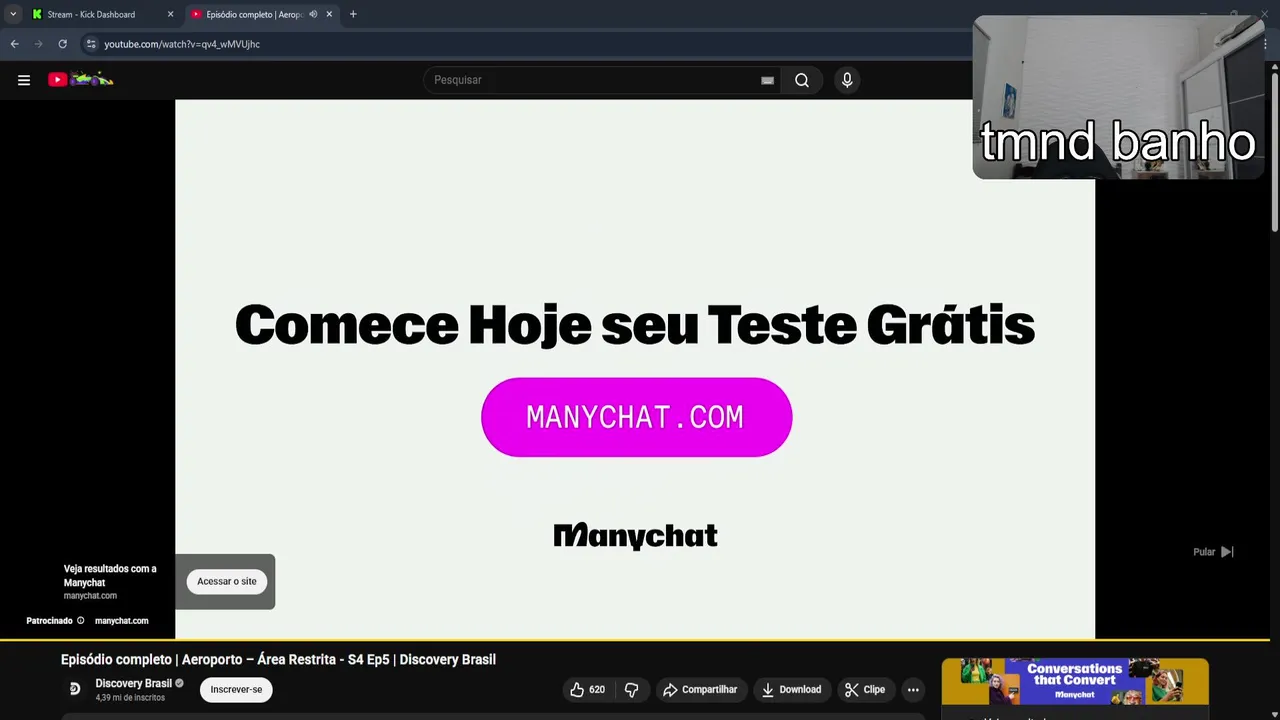The height and width of the screenshot is (720, 1280).
Task: Expand the tab search dropdown arrow
Action: 12,14
